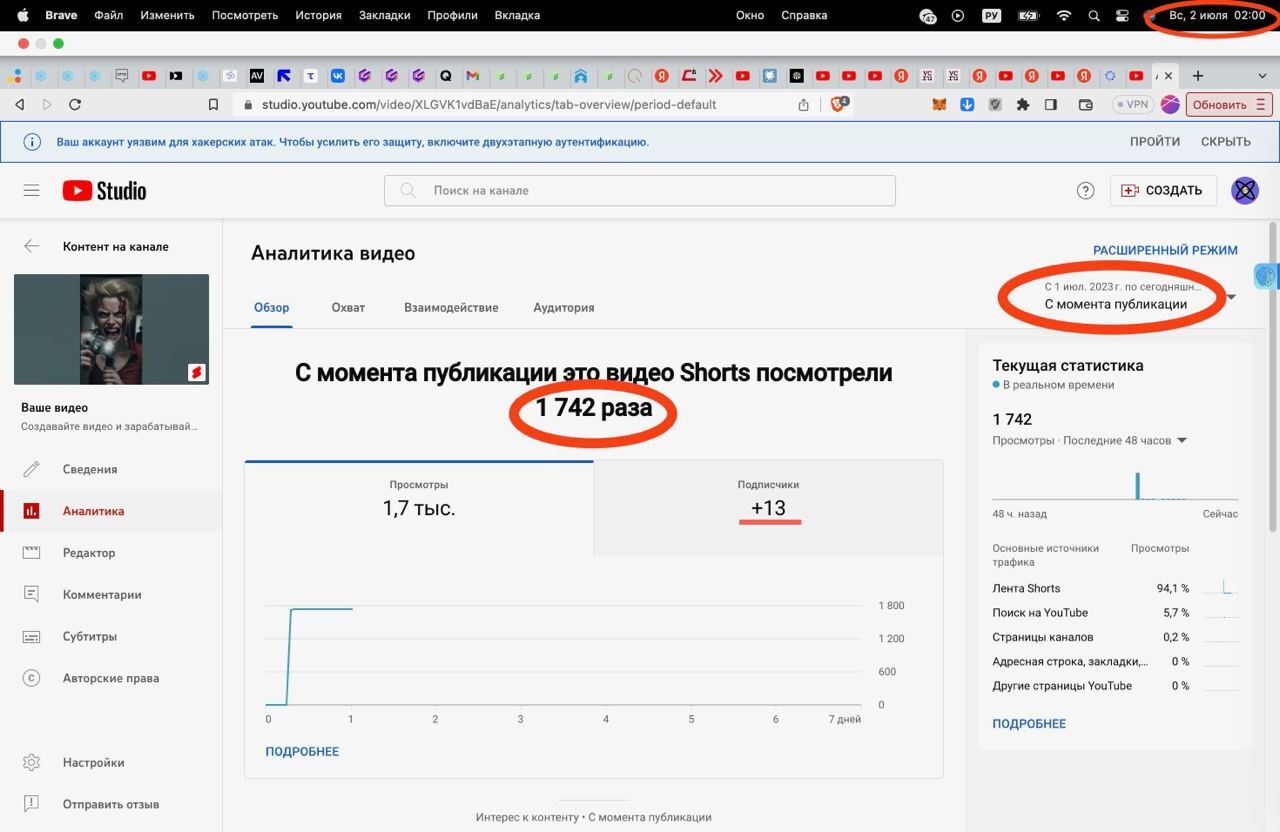The image size is (1280, 832).
Task: Open the История menu in menu bar
Action: [x=318, y=15]
